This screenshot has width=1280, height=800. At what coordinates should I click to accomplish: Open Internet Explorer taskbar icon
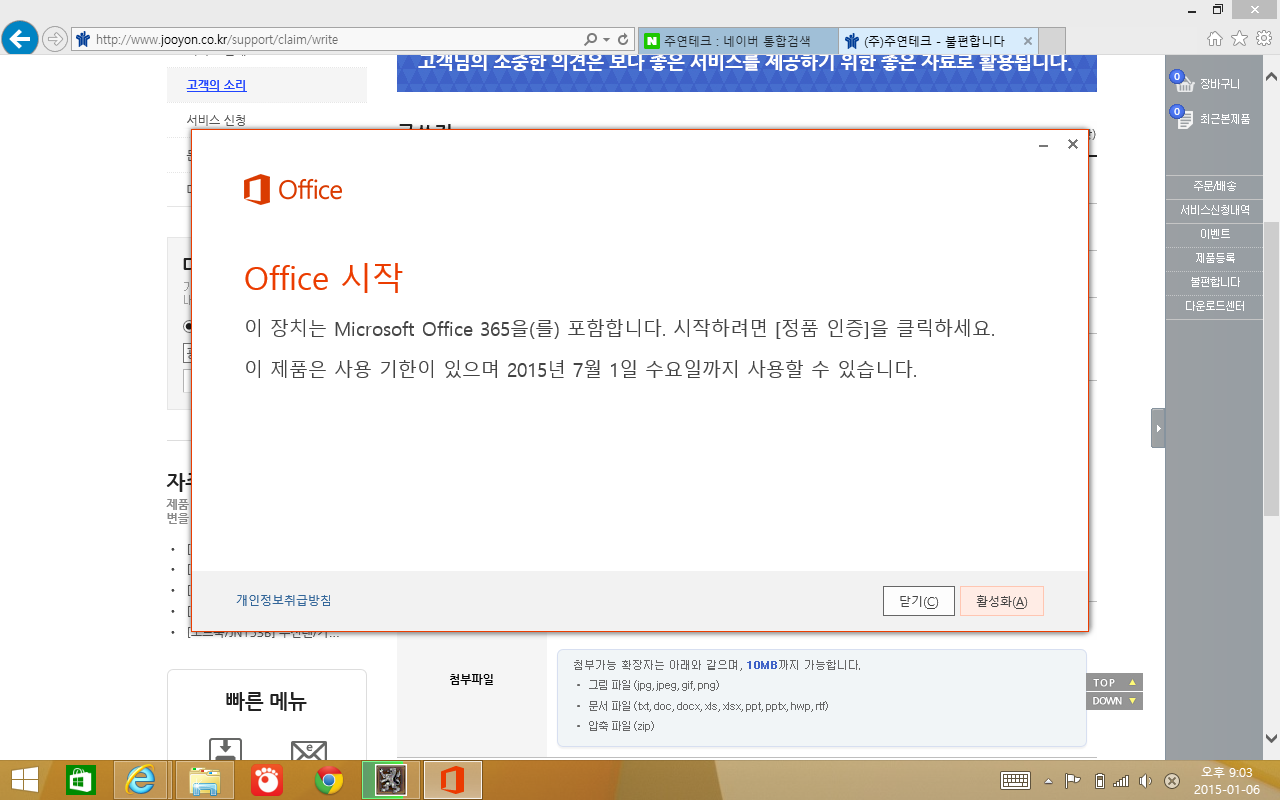[x=142, y=780]
